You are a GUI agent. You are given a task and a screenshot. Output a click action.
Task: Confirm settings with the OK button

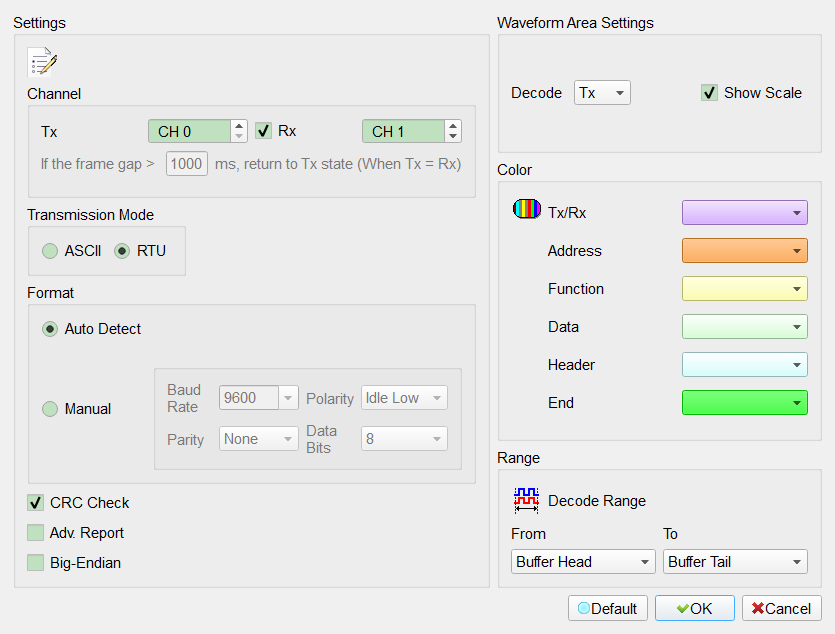tap(695, 608)
